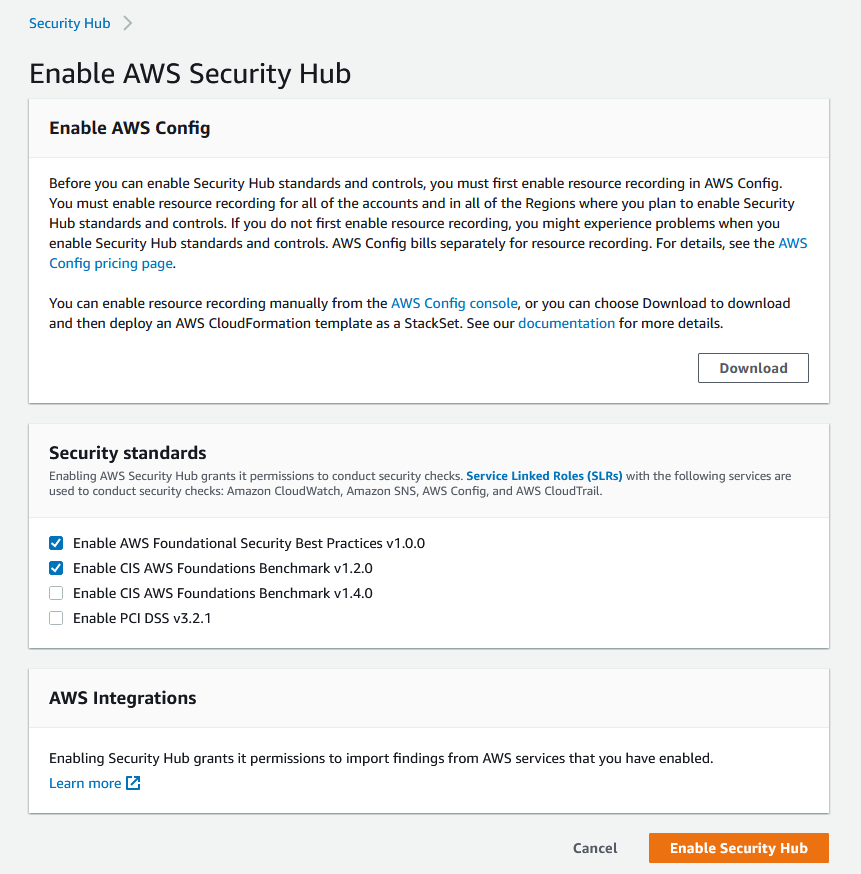861x874 pixels.
Task: Open the documentation link
Action: (566, 323)
